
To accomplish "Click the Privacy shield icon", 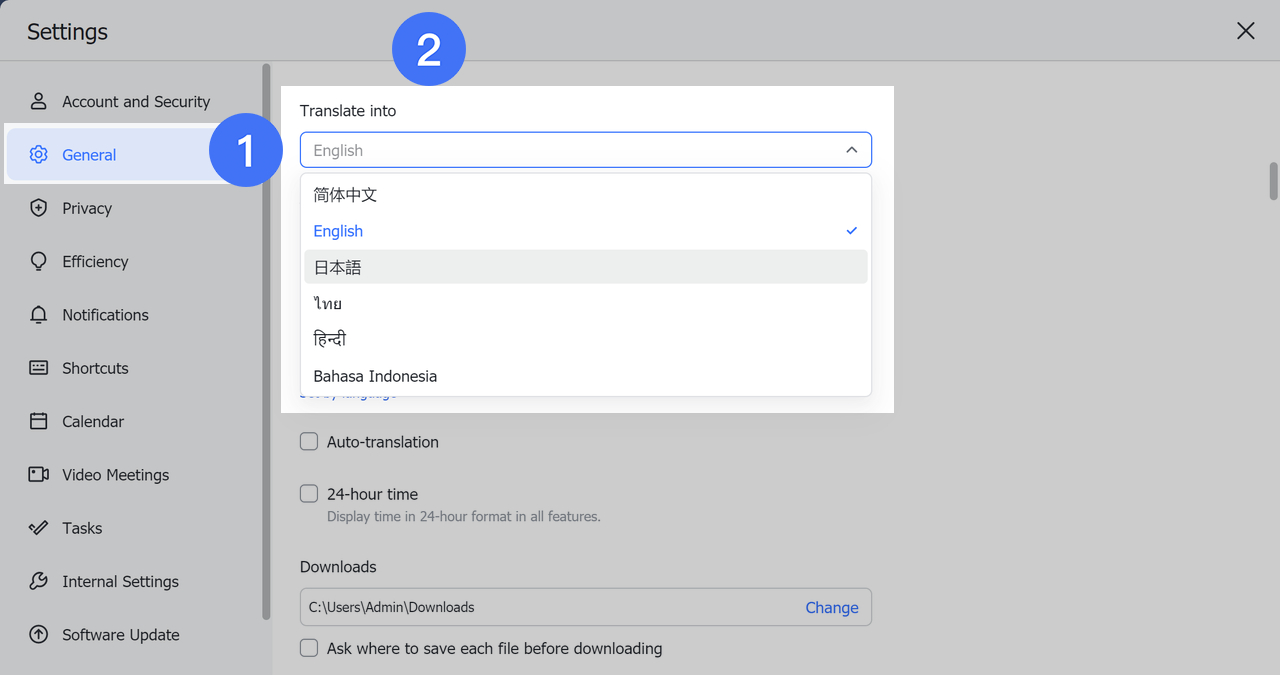I will click(39, 208).
